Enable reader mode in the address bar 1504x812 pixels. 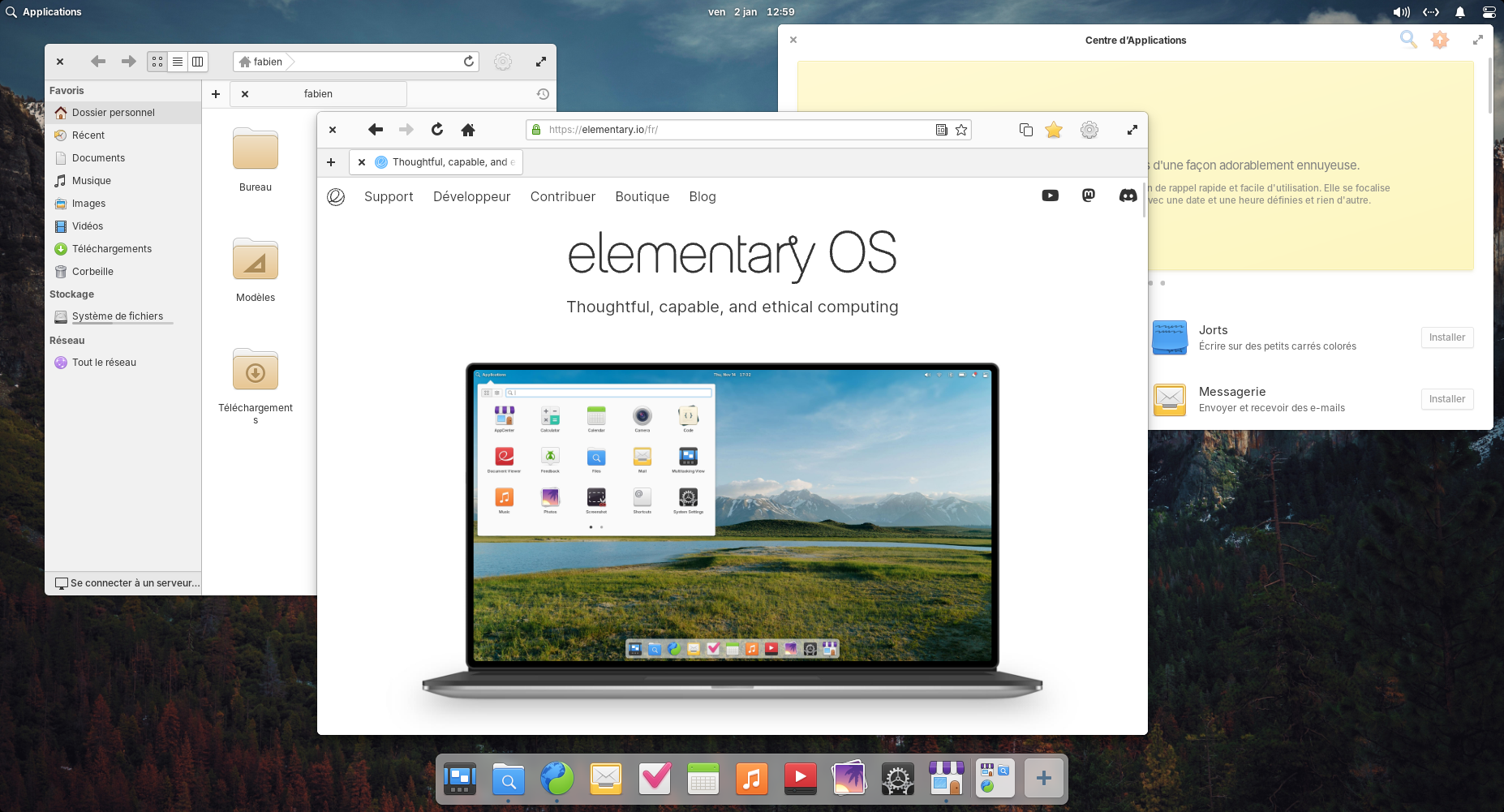tap(940, 130)
